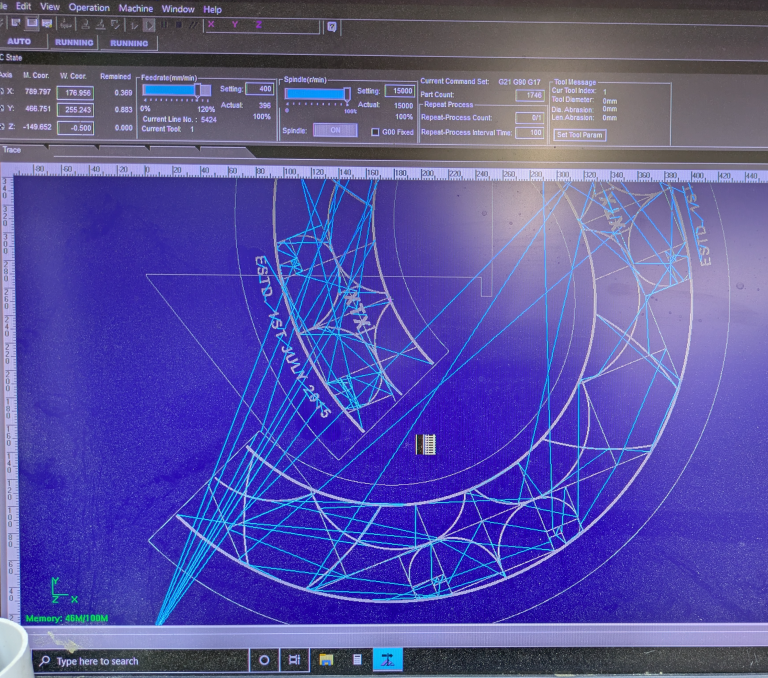
Task: Open the Machine menu
Action: pyautogui.click(x=135, y=8)
